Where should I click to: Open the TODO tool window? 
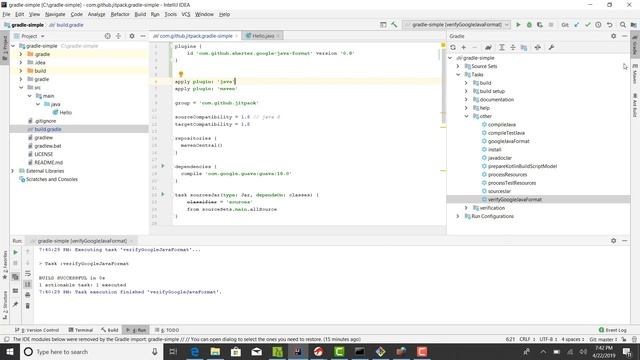[x=167, y=330]
